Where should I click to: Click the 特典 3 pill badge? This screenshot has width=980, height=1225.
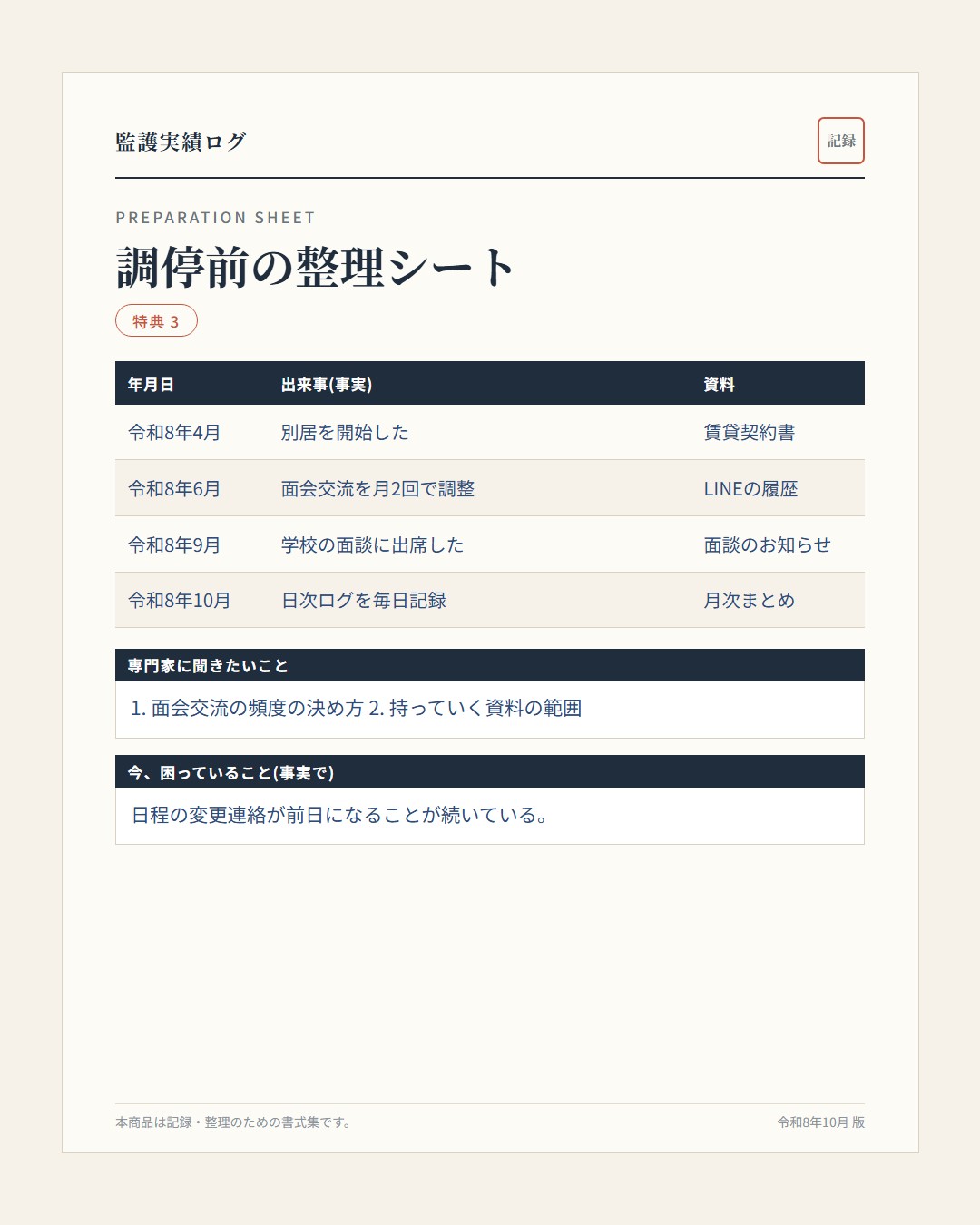[x=156, y=320]
